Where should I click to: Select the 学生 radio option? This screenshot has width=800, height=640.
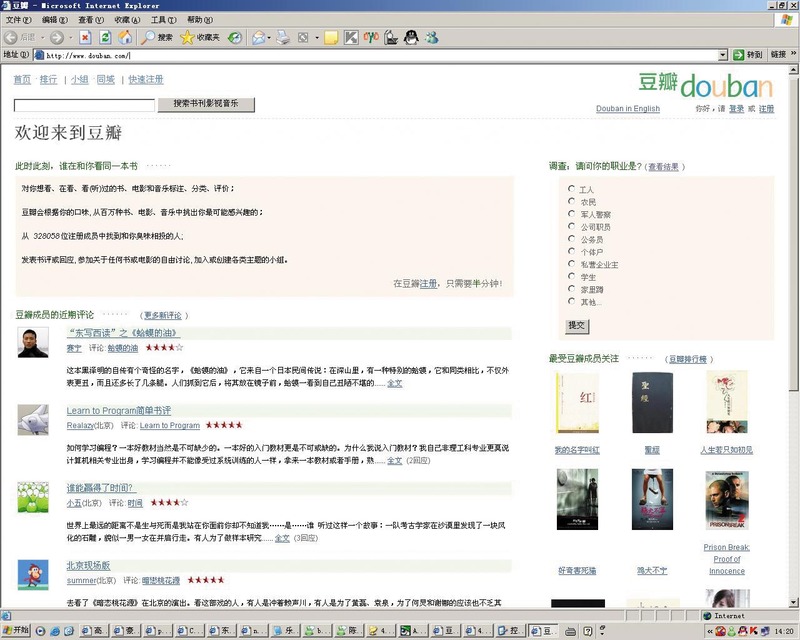click(x=571, y=276)
